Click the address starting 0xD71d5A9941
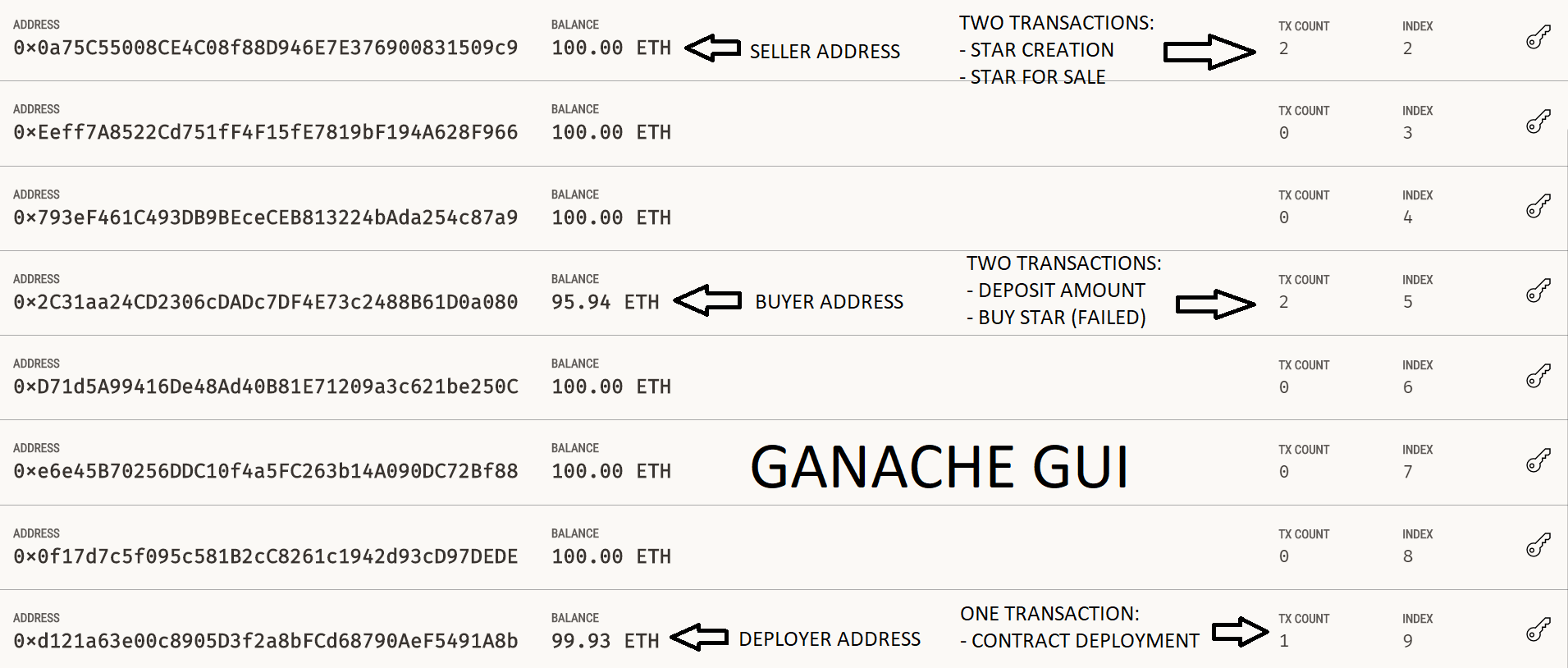Viewport: 1568px width, 668px height. [x=265, y=387]
